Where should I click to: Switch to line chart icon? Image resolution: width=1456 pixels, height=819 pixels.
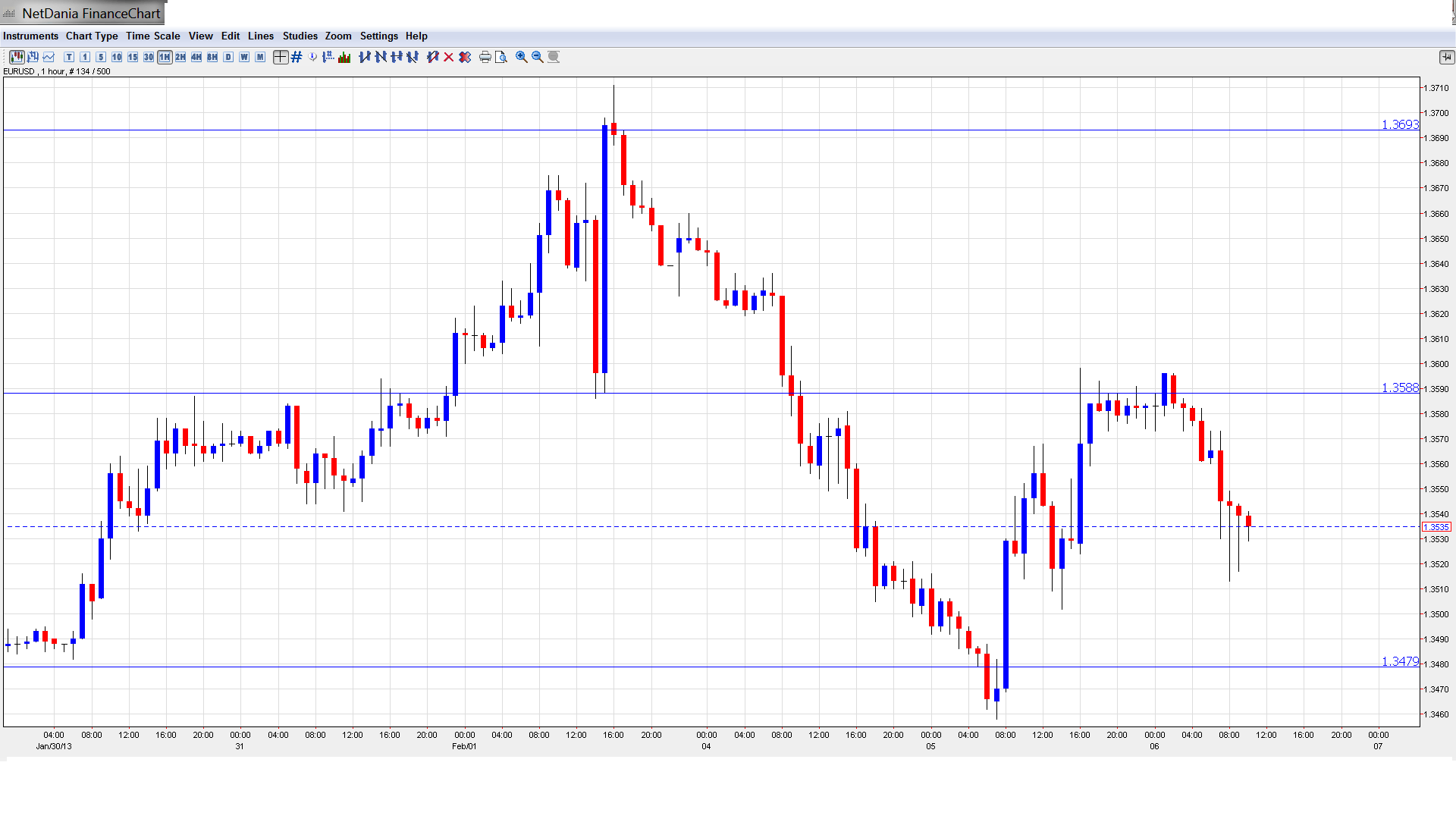[x=49, y=57]
